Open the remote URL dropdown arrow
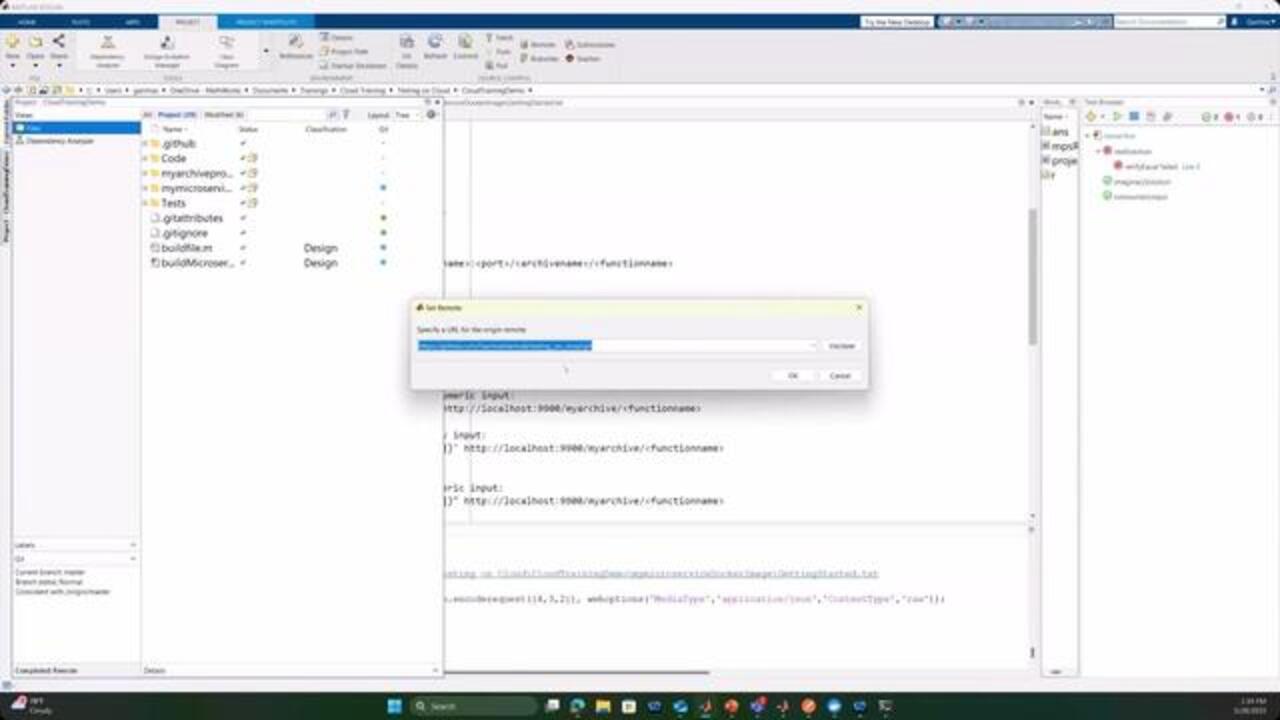This screenshot has height=720, width=1280. (x=813, y=346)
